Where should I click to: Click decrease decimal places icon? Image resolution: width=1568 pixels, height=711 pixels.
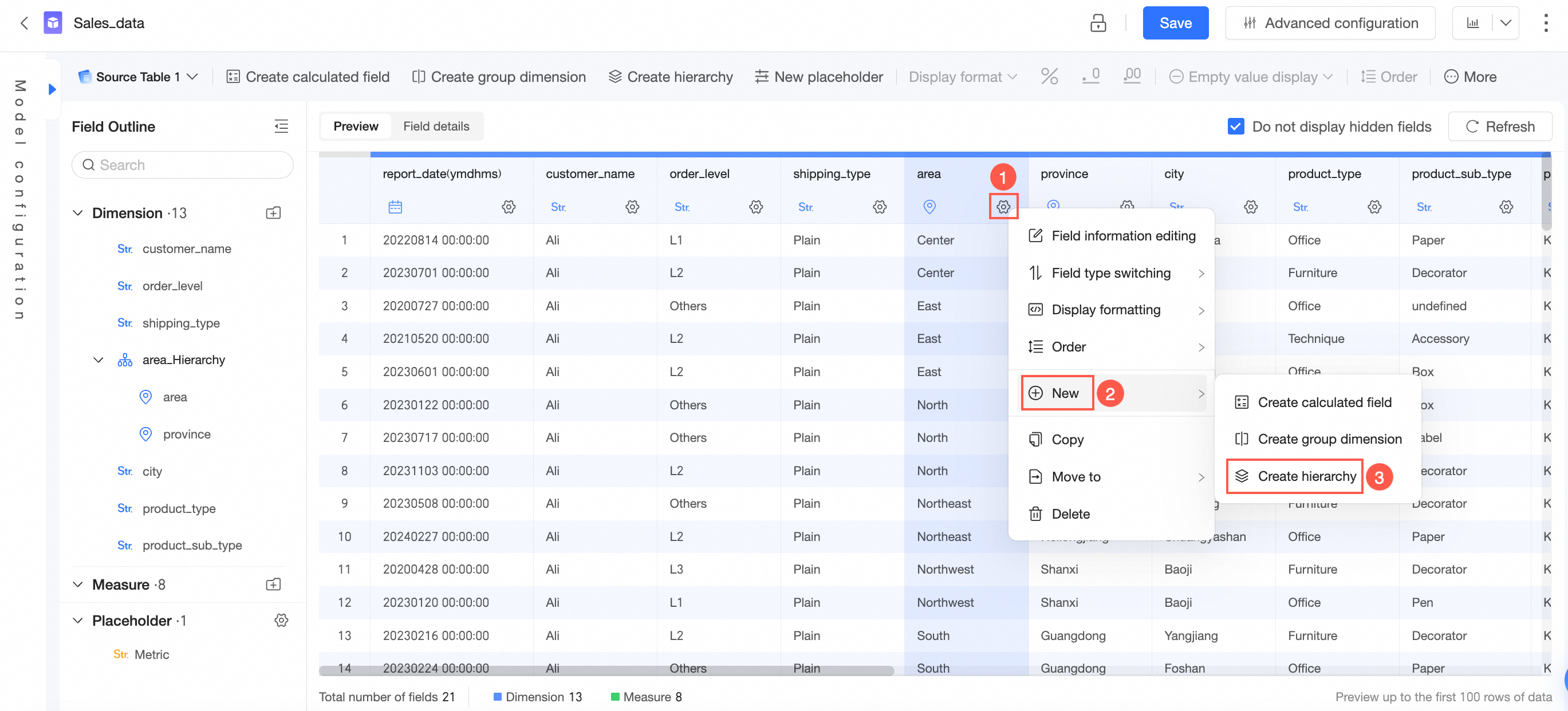1091,77
